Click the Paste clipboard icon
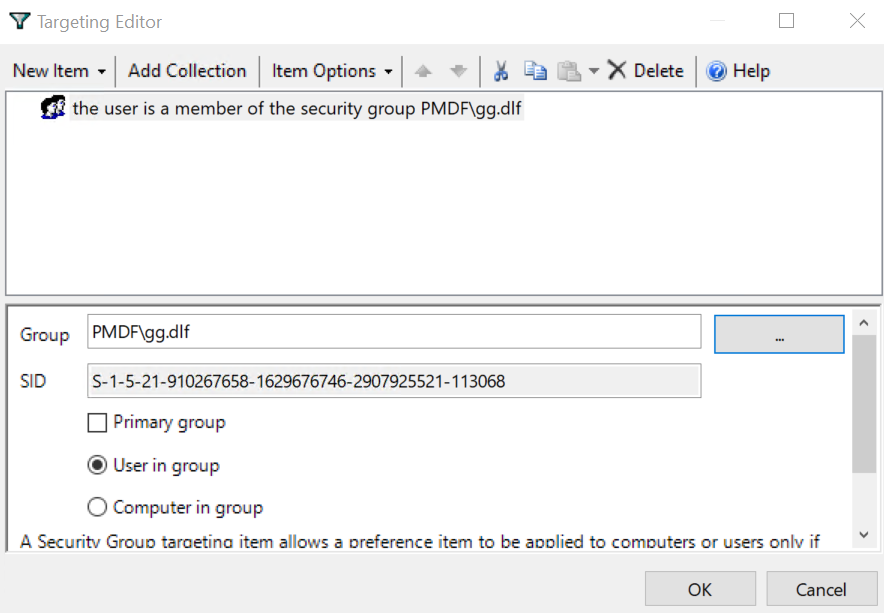This screenshot has height=613, width=884. tap(569, 71)
